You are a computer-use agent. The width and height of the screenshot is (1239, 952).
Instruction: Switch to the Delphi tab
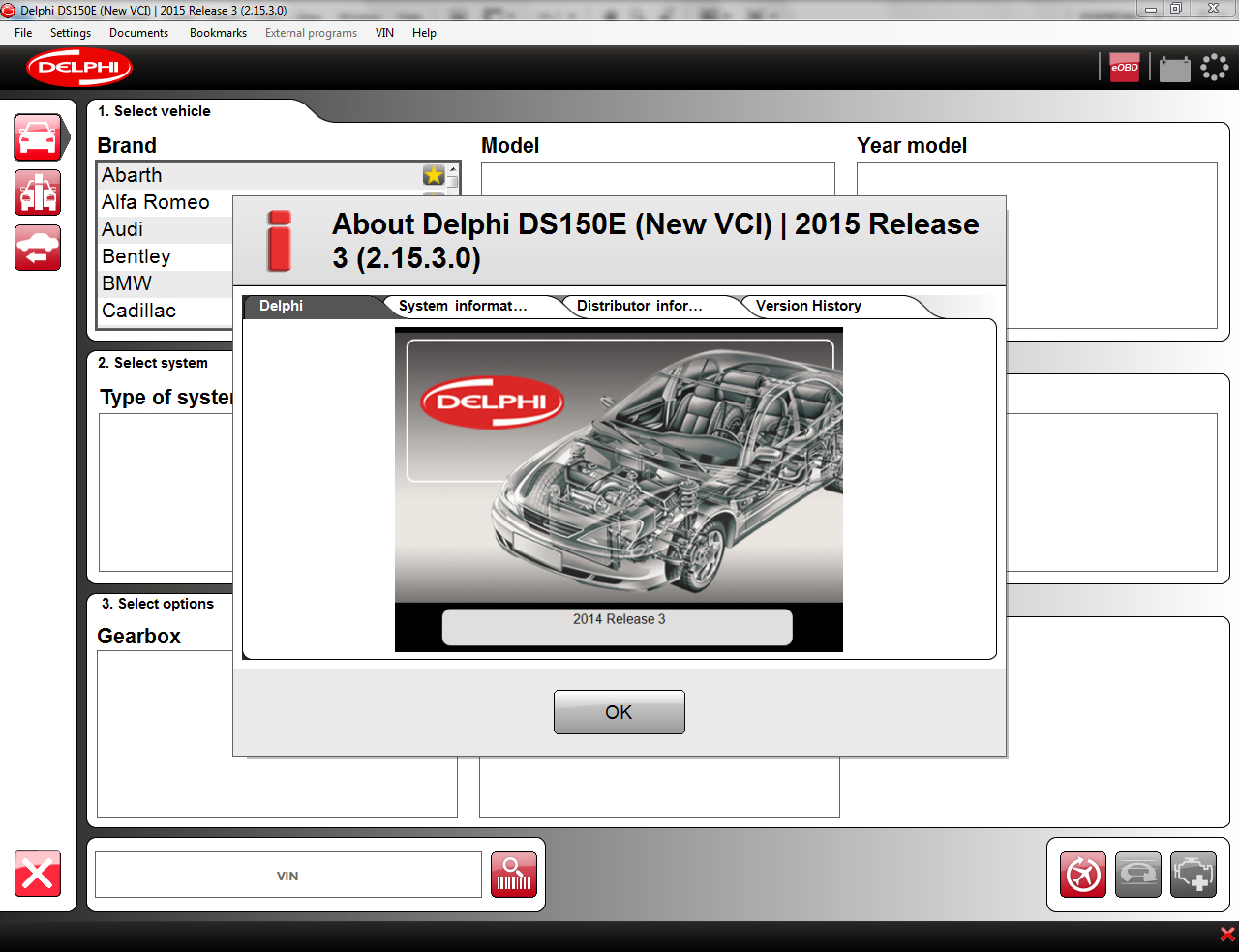coord(312,306)
